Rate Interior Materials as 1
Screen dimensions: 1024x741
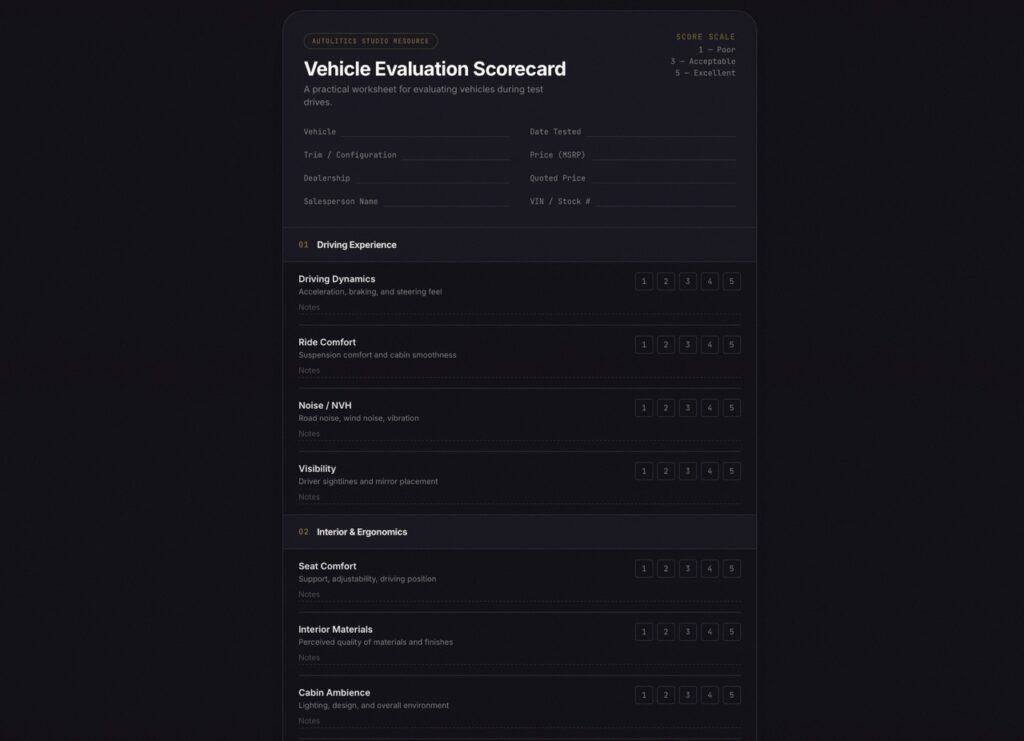coord(644,632)
